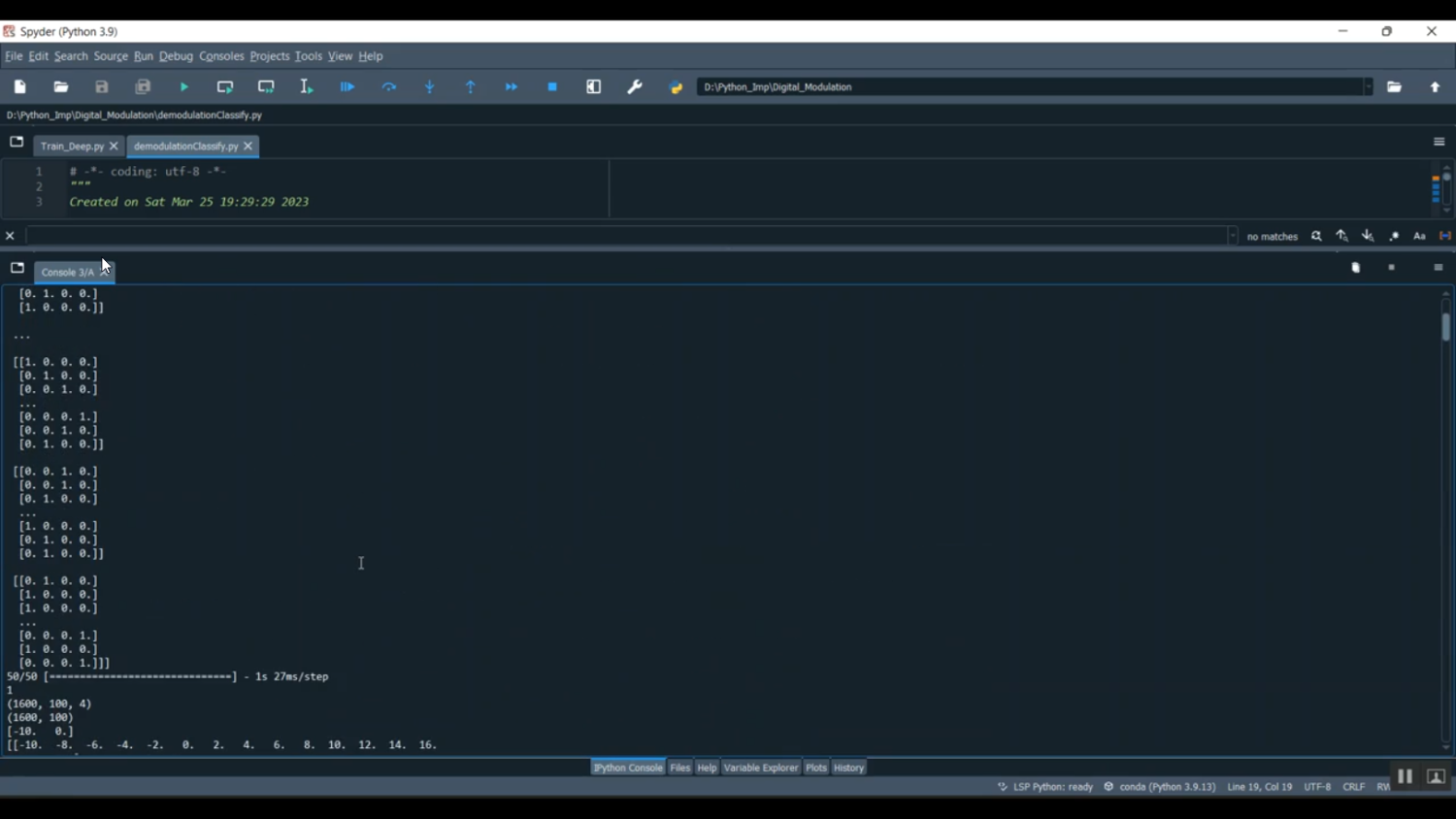Start debugging with the Debug file icon

click(x=347, y=87)
